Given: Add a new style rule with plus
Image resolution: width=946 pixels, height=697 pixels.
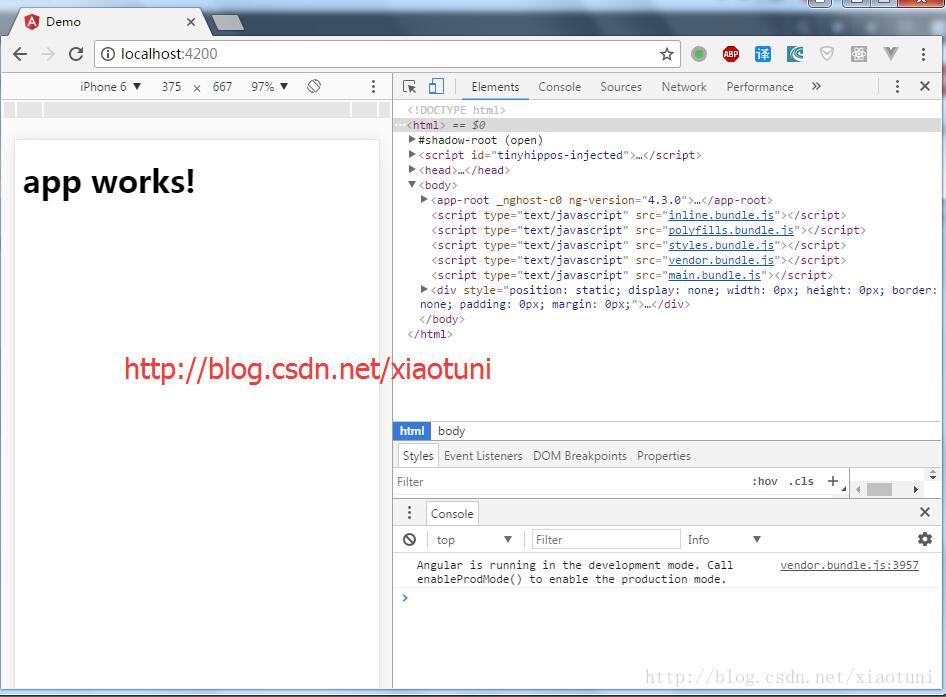Looking at the screenshot, I should [x=833, y=481].
